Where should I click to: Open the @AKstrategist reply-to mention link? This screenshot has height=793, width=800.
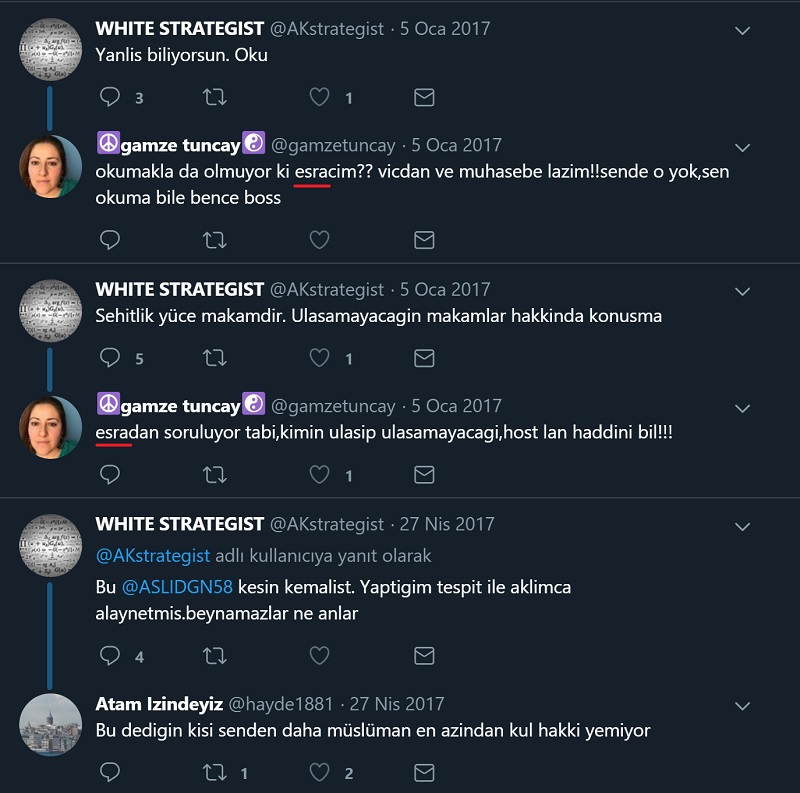[x=153, y=555]
